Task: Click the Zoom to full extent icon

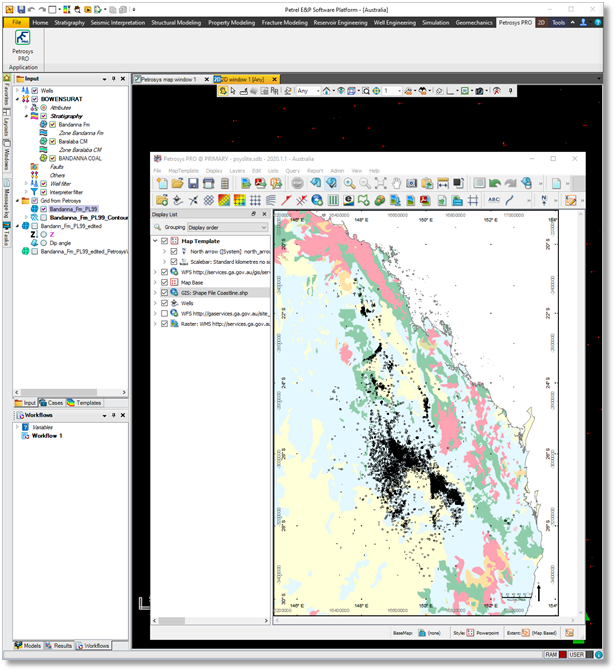Action: [380, 183]
